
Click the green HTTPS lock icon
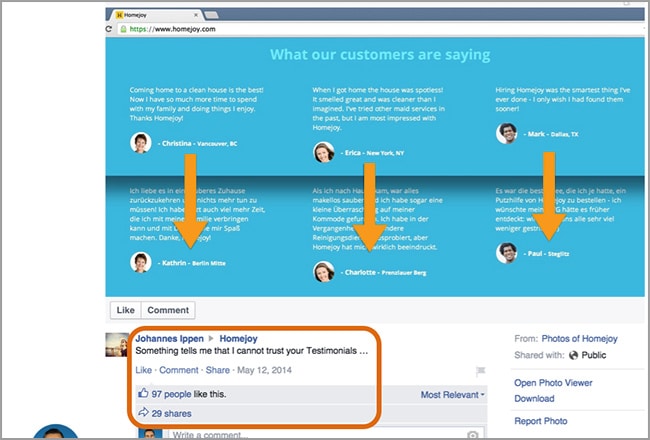tap(123, 29)
